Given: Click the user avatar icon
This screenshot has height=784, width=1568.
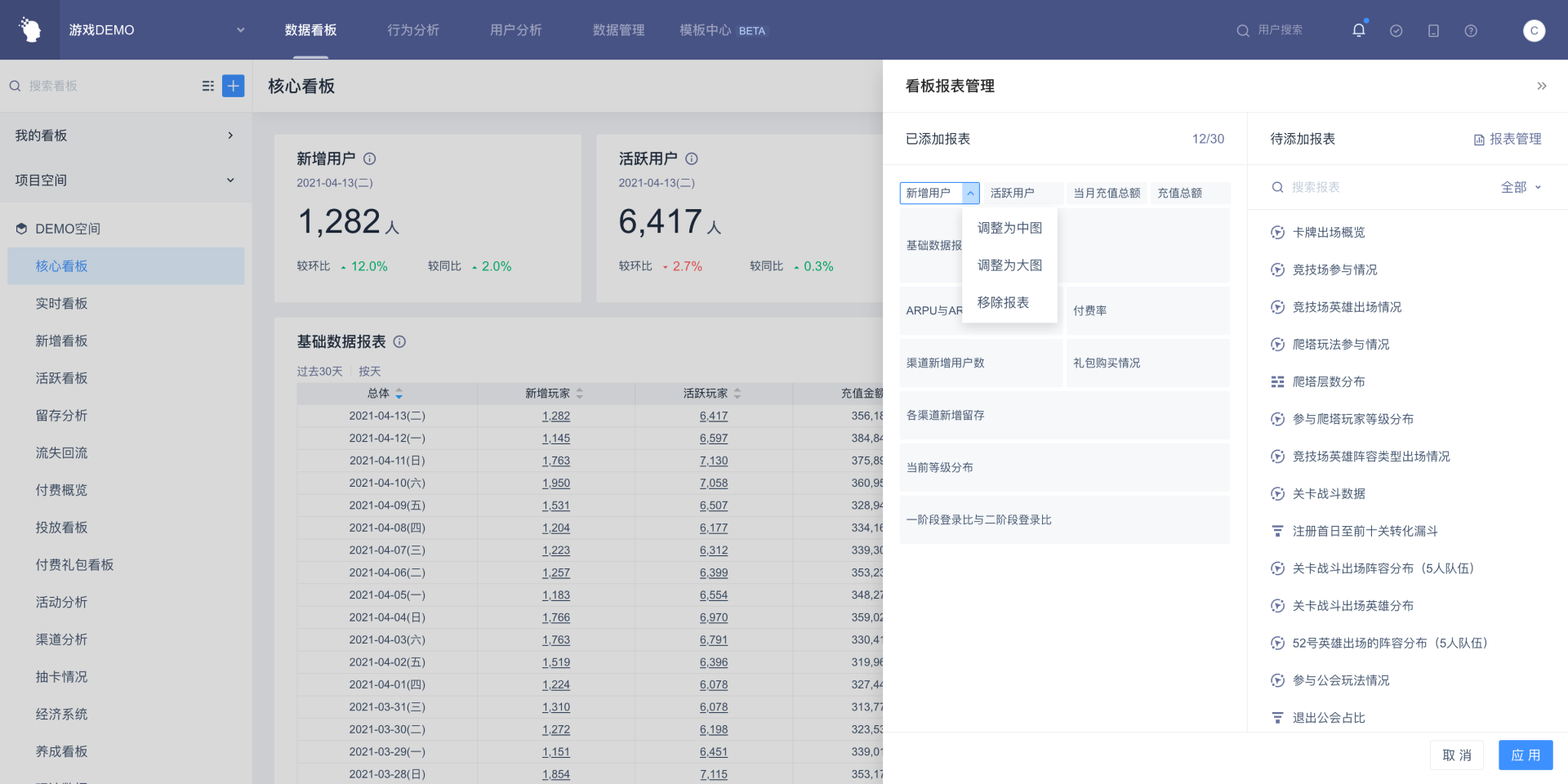Looking at the screenshot, I should tap(1534, 30).
